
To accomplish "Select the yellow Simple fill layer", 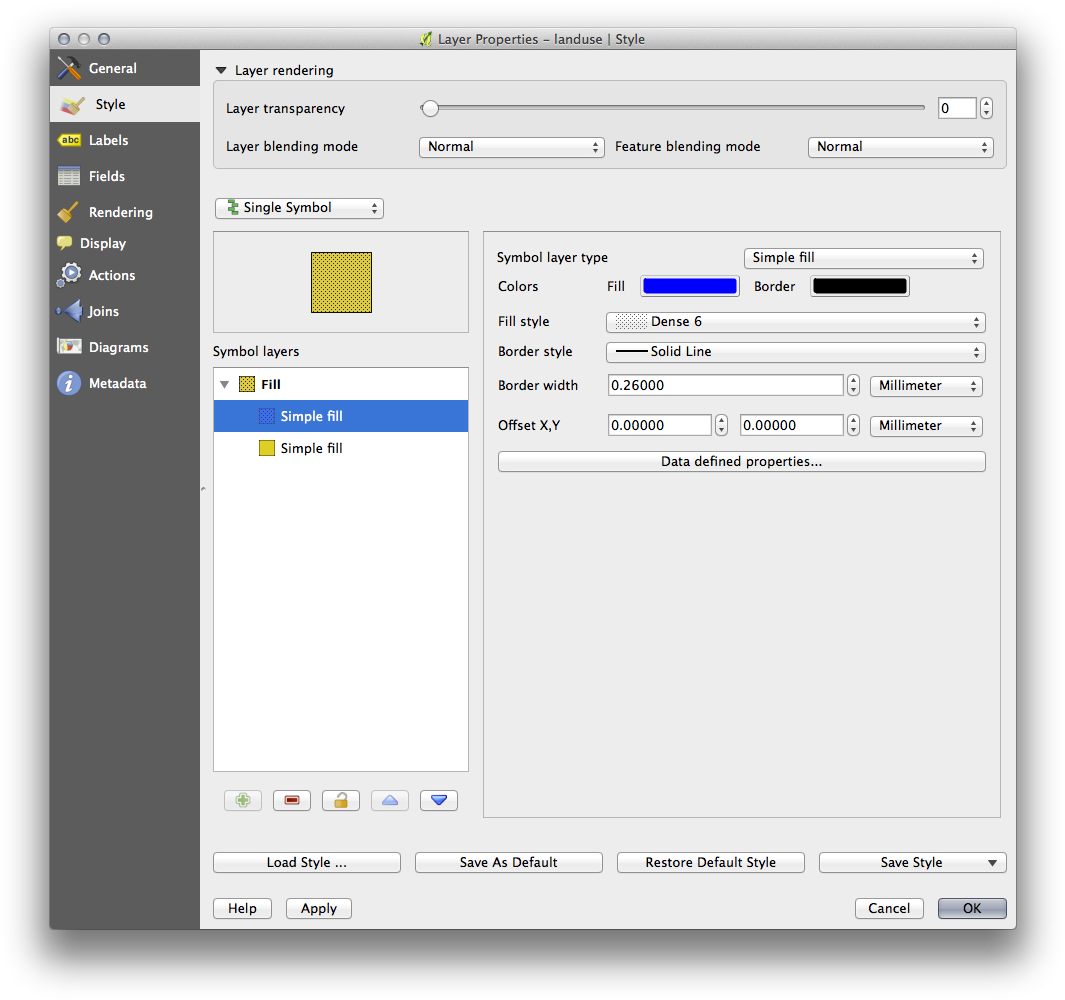I will coord(311,448).
